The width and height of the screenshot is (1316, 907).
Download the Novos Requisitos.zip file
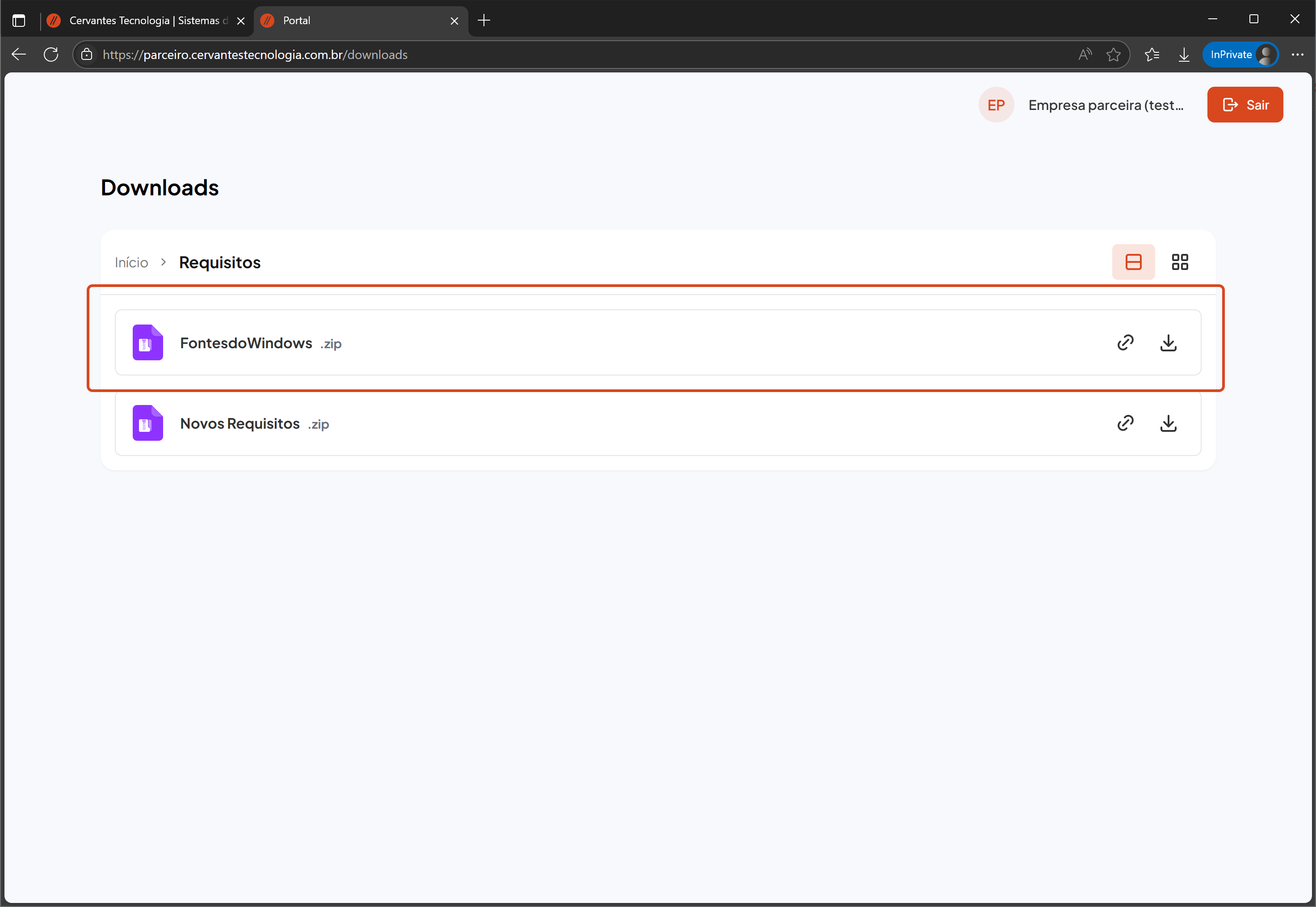pyautogui.click(x=1168, y=423)
